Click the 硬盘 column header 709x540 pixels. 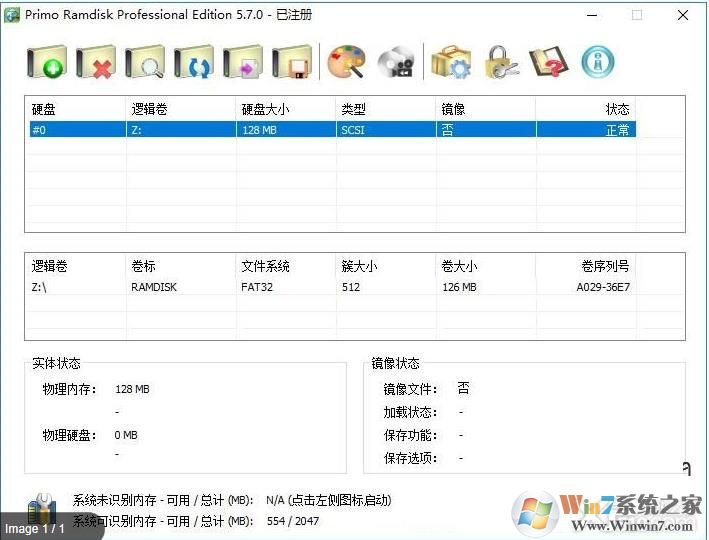point(43,109)
